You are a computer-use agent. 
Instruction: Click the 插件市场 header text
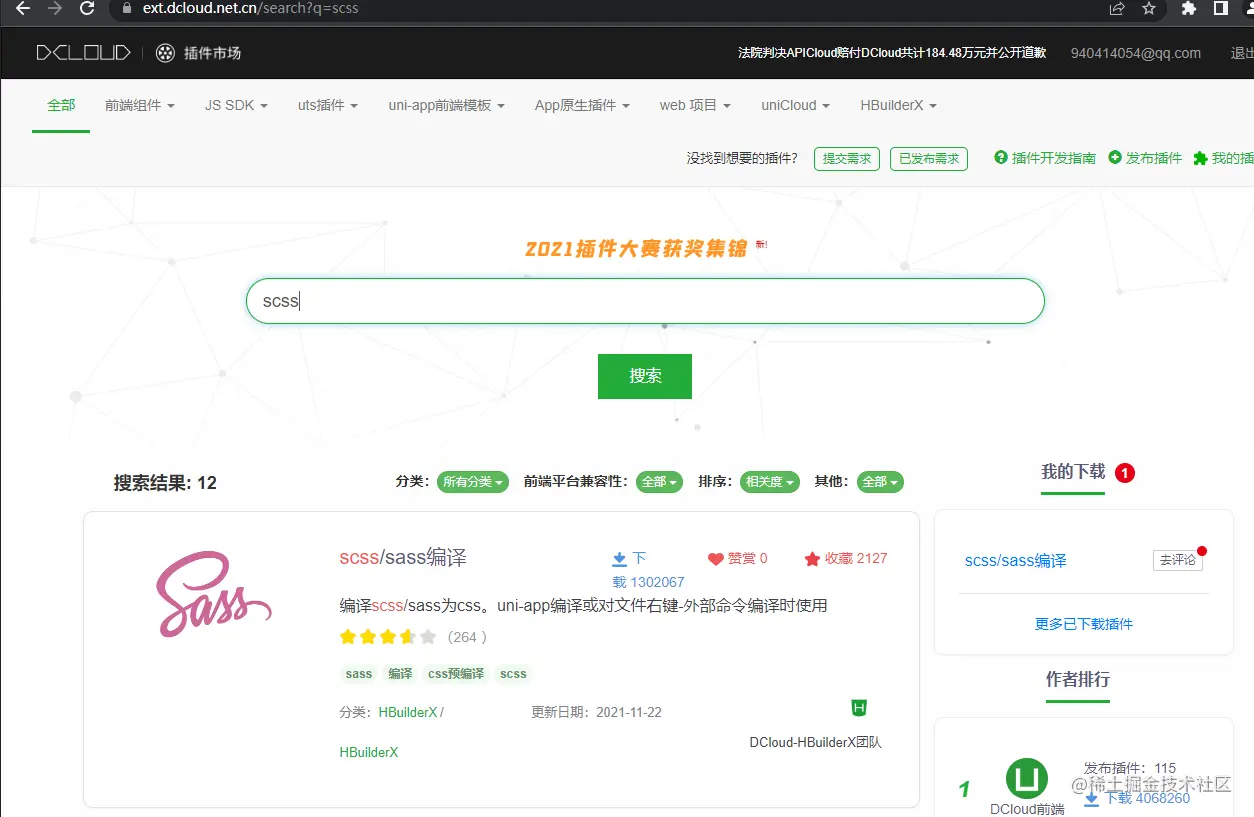[x=212, y=53]
